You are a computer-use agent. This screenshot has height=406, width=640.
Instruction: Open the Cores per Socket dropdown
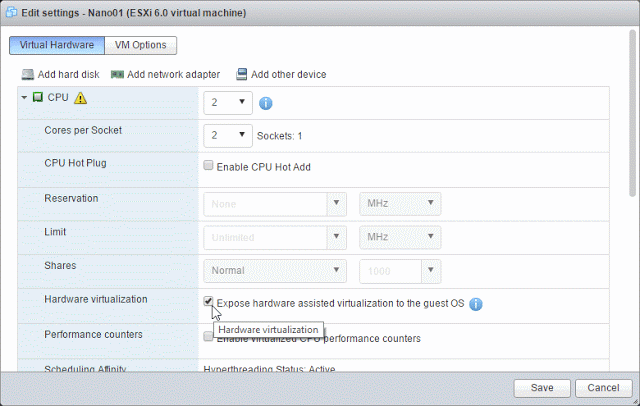pyautogui.click(x=228, y=135)
